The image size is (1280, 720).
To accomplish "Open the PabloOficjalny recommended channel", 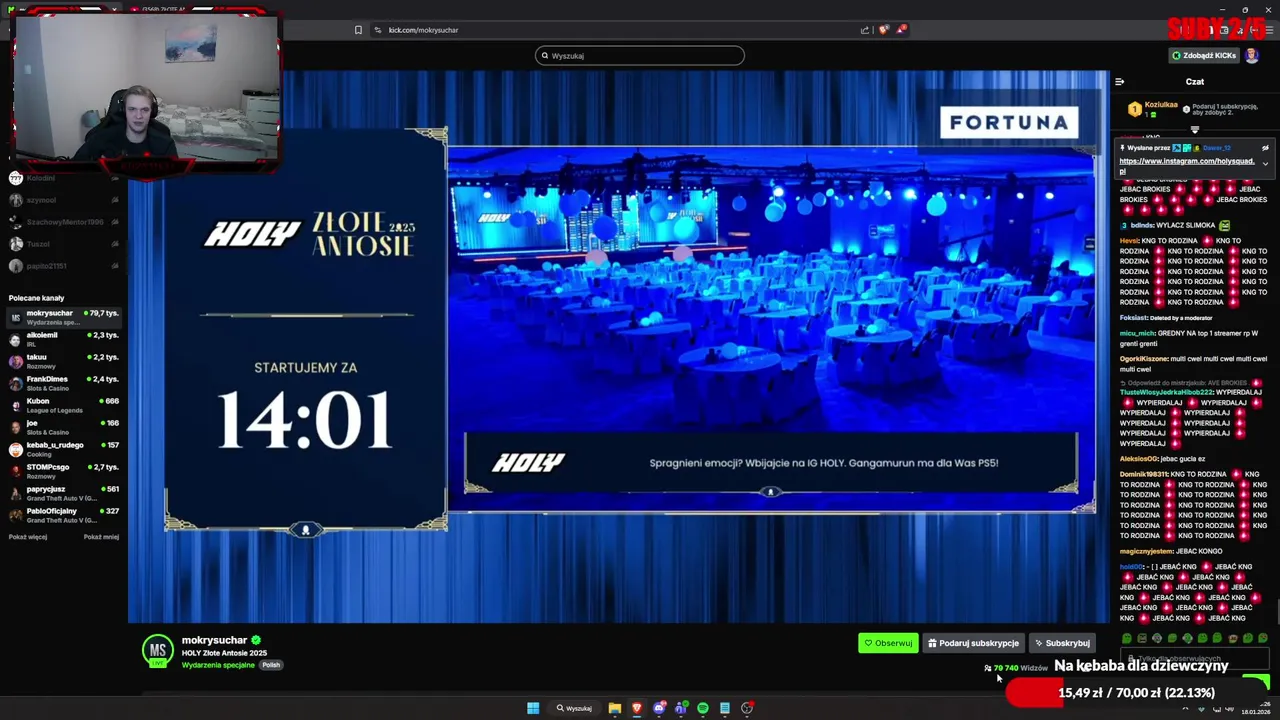I will coord(64,515).
